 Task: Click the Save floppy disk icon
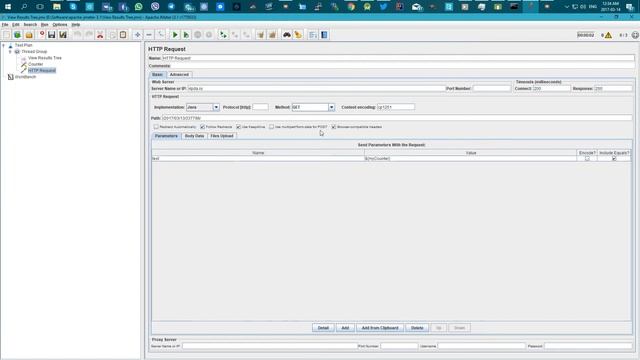click(51, 35)
